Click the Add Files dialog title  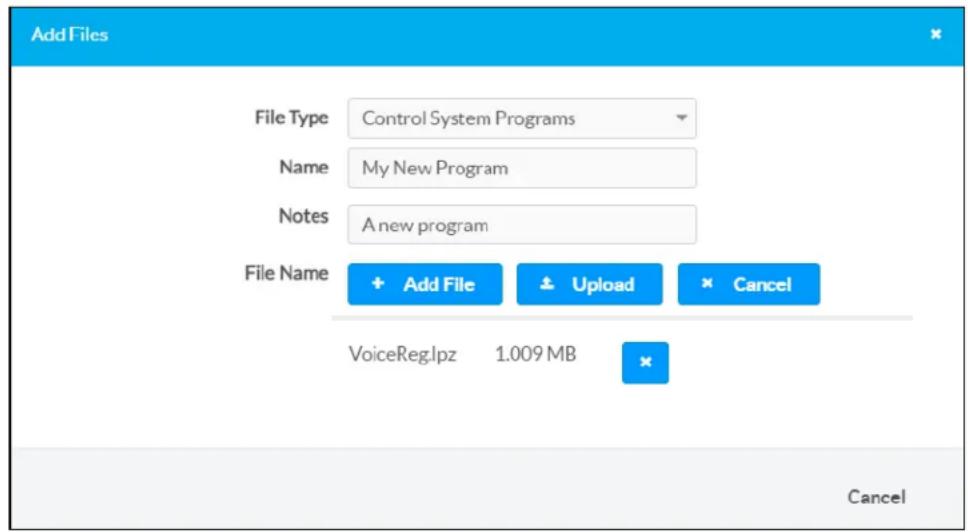click(x=70, y=35)
